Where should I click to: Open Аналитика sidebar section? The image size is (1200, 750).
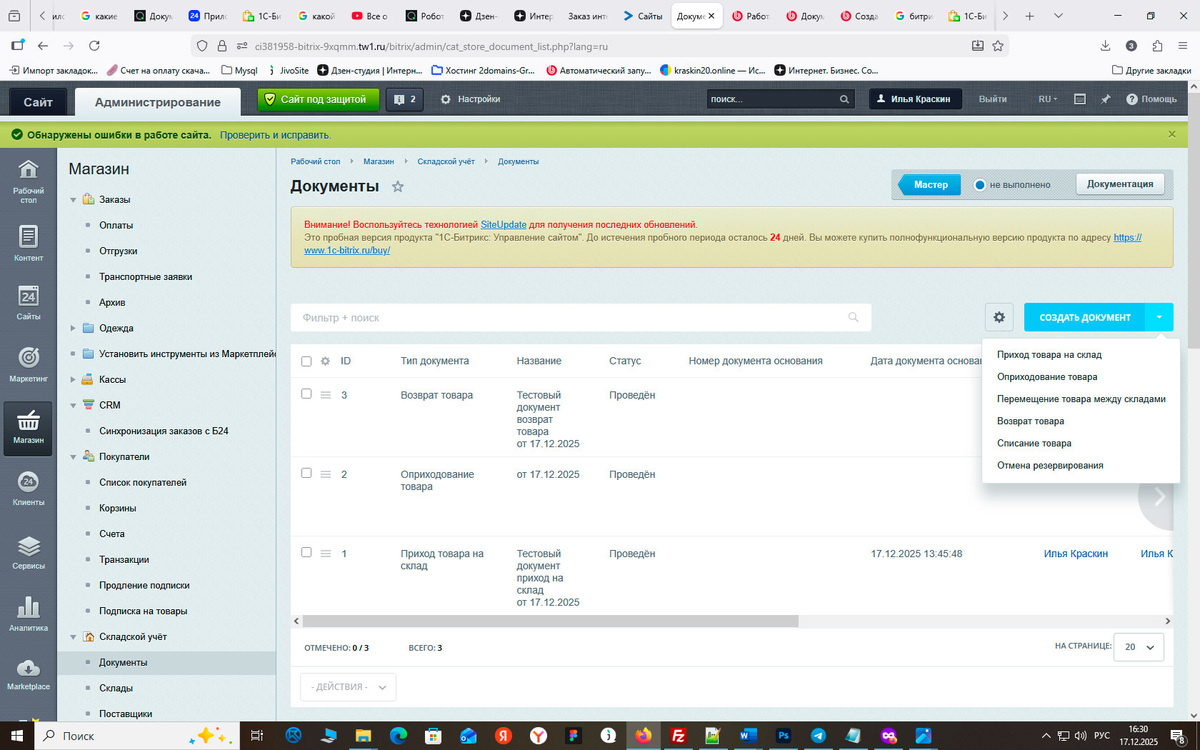[x=28, y=614]
